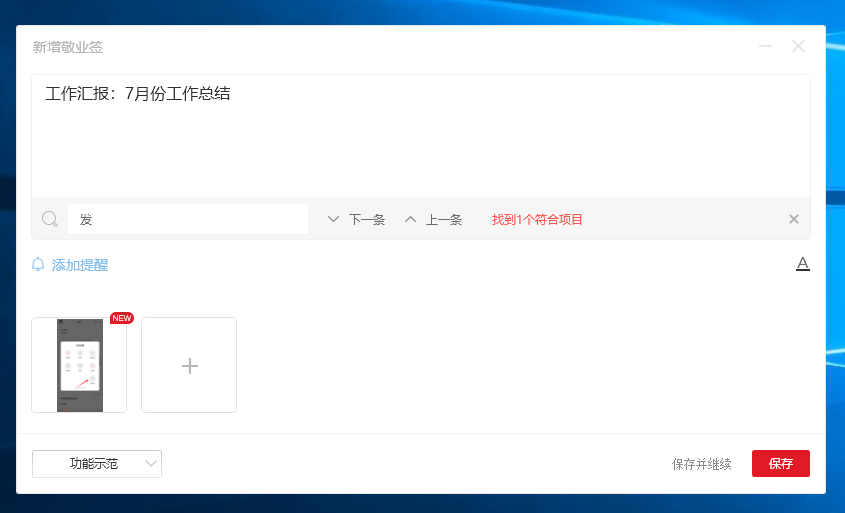Image resolution: width=845 pixels, height=513 pixels.
Task: Click 保存并继续 to save and continue
Action: [701, 464]
